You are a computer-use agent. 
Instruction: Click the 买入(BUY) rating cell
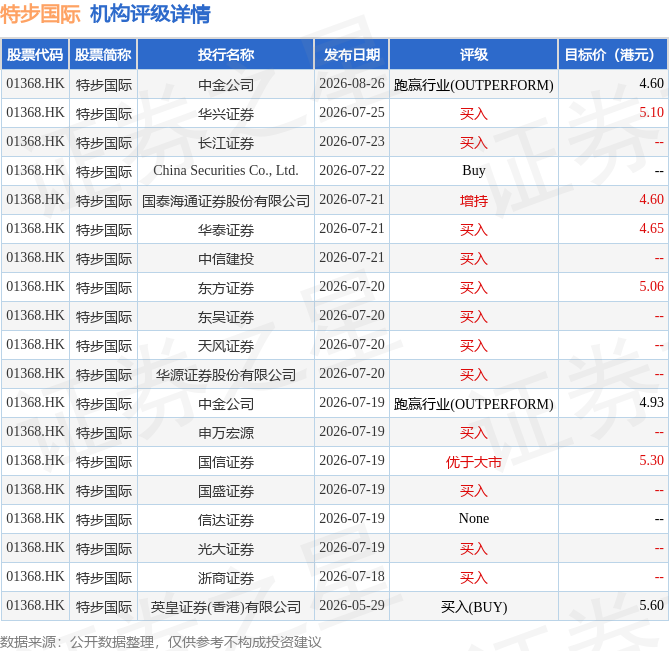click(x=474, y=607)
